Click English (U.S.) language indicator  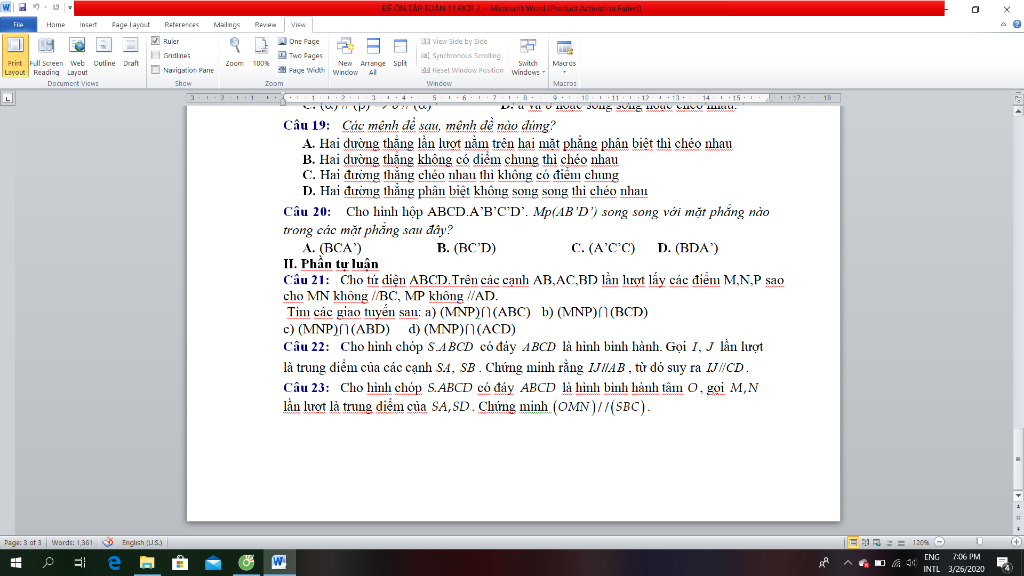pyautogui.click(x=142, y=542)
